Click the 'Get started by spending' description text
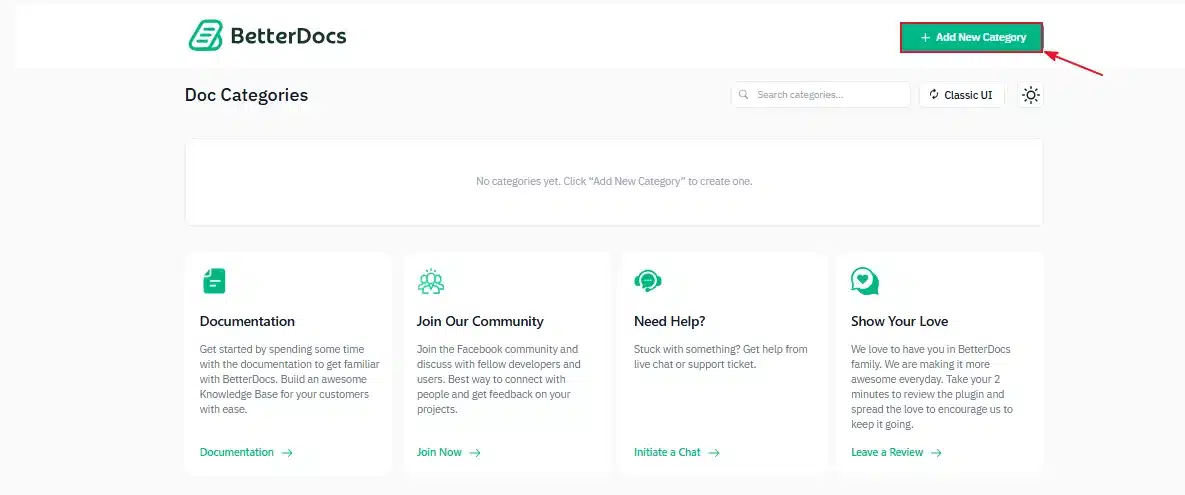This screenshot has height=495, width=1185. click(289, 379)
